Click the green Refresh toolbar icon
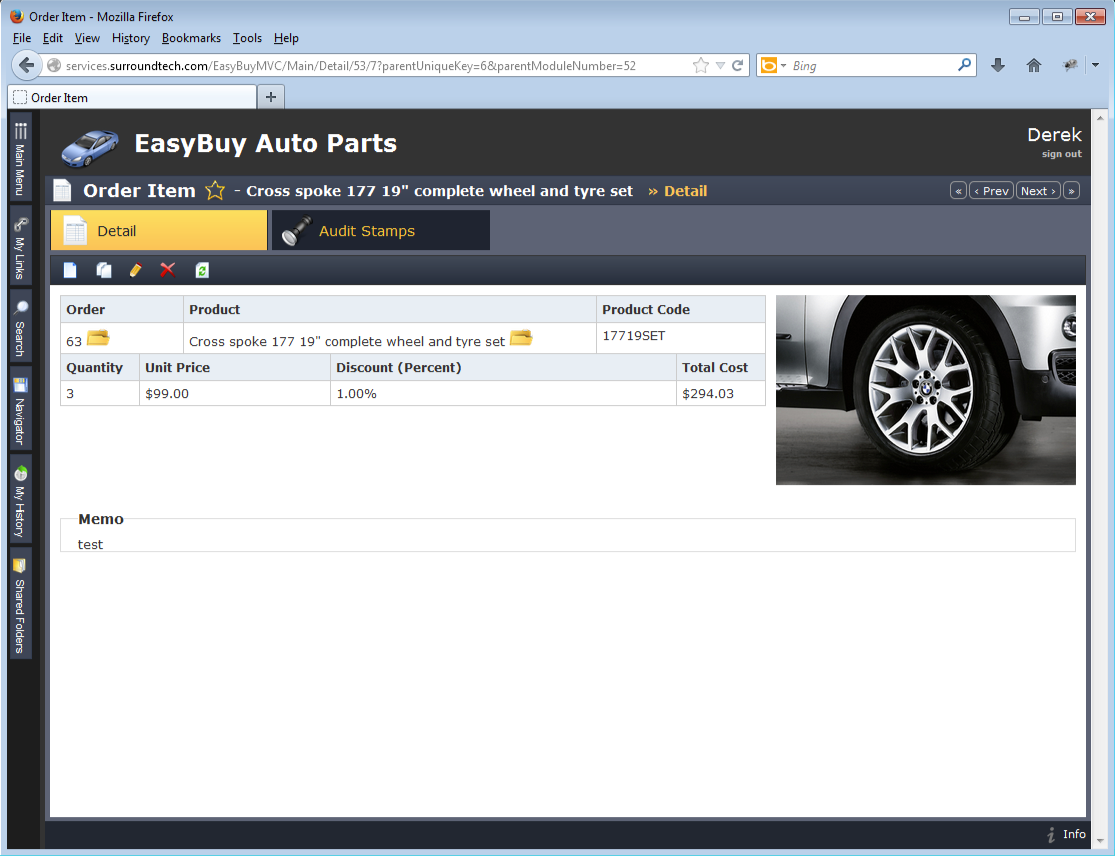 pos(202,270)
